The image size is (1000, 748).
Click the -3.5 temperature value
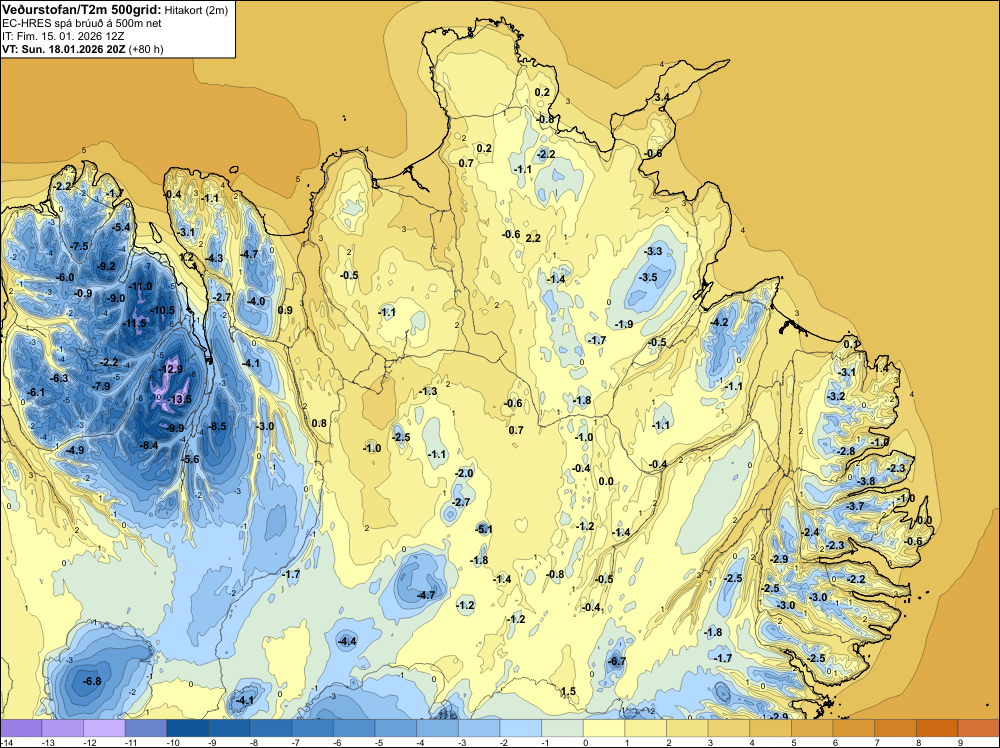[648, 277]
